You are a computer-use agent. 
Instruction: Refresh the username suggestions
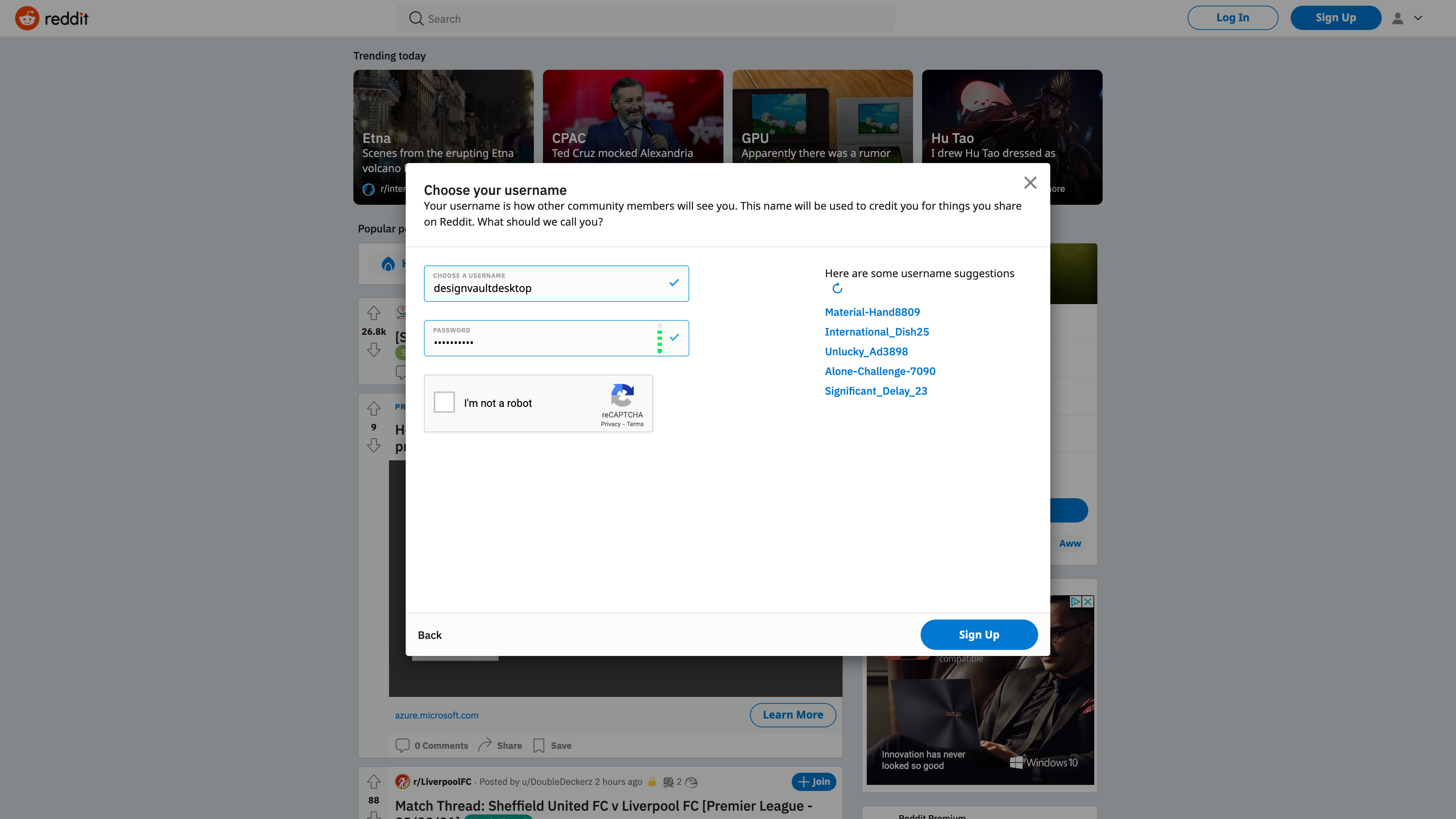click(x=837, y=288)
